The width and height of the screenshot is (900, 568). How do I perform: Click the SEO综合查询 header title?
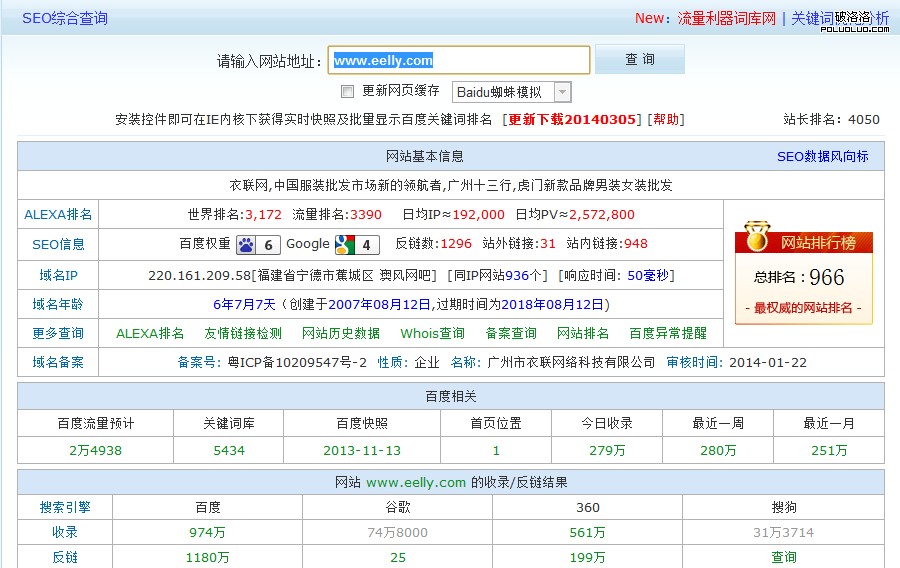[65, 18]
